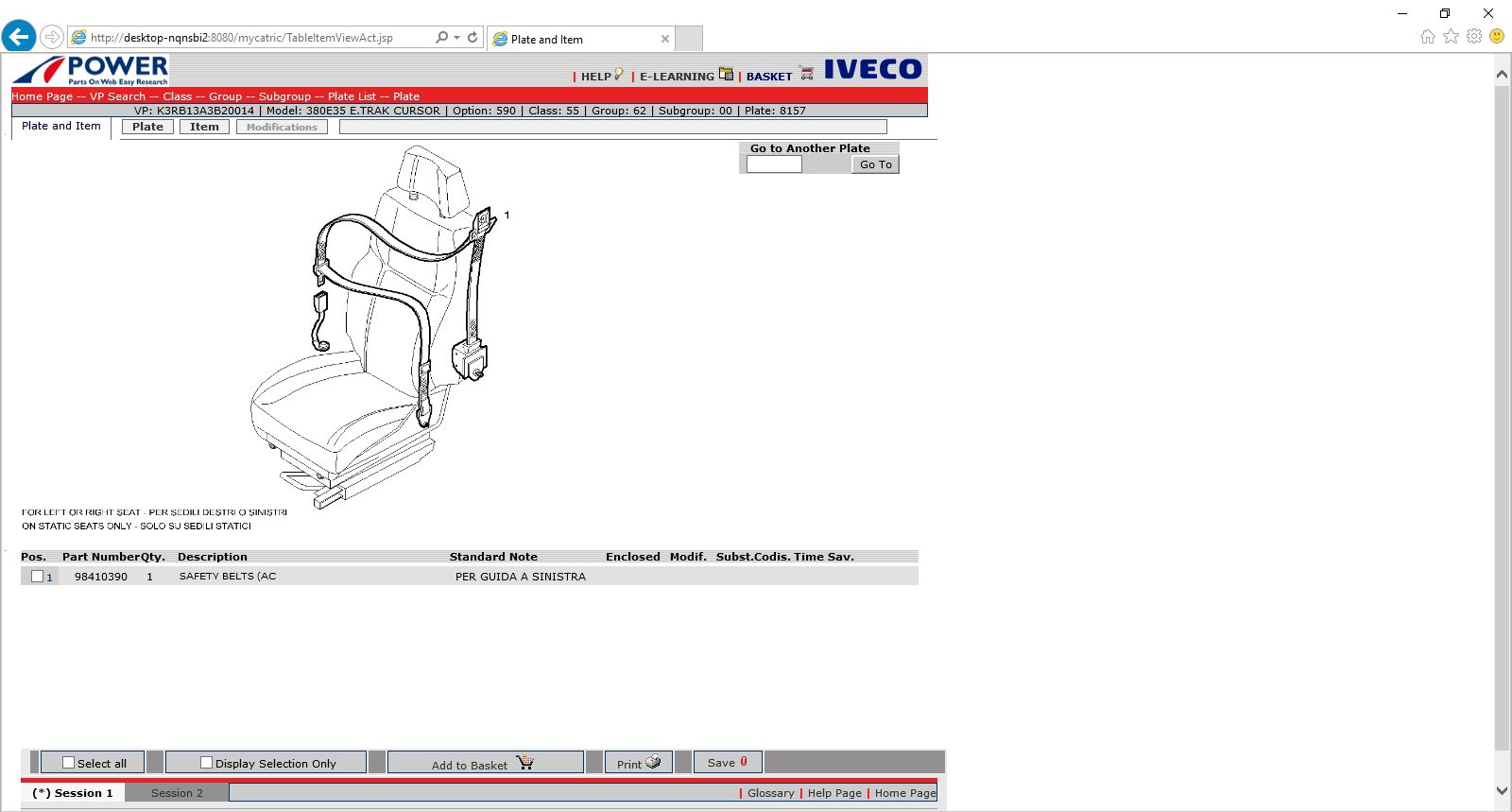Click the smiley feedback icon

click(x=1497, y=36)
